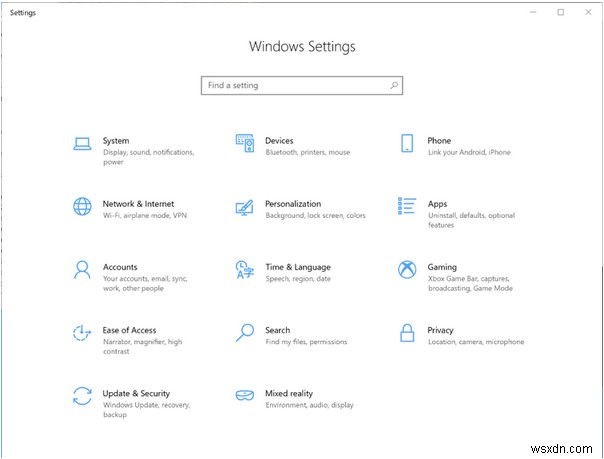Click the magnifier in Find a setting box
This screenshot has width=604, height=459.
click(x=394, y=85)
